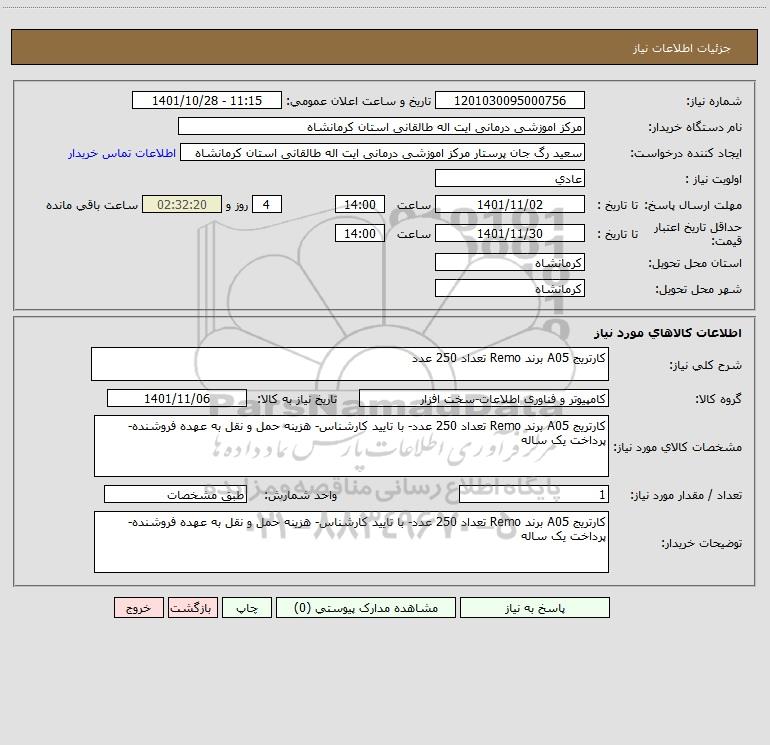The width and height of the screenshot is (770, 745).
Task: Click label واحد شمارش
Action: (301, 496)
